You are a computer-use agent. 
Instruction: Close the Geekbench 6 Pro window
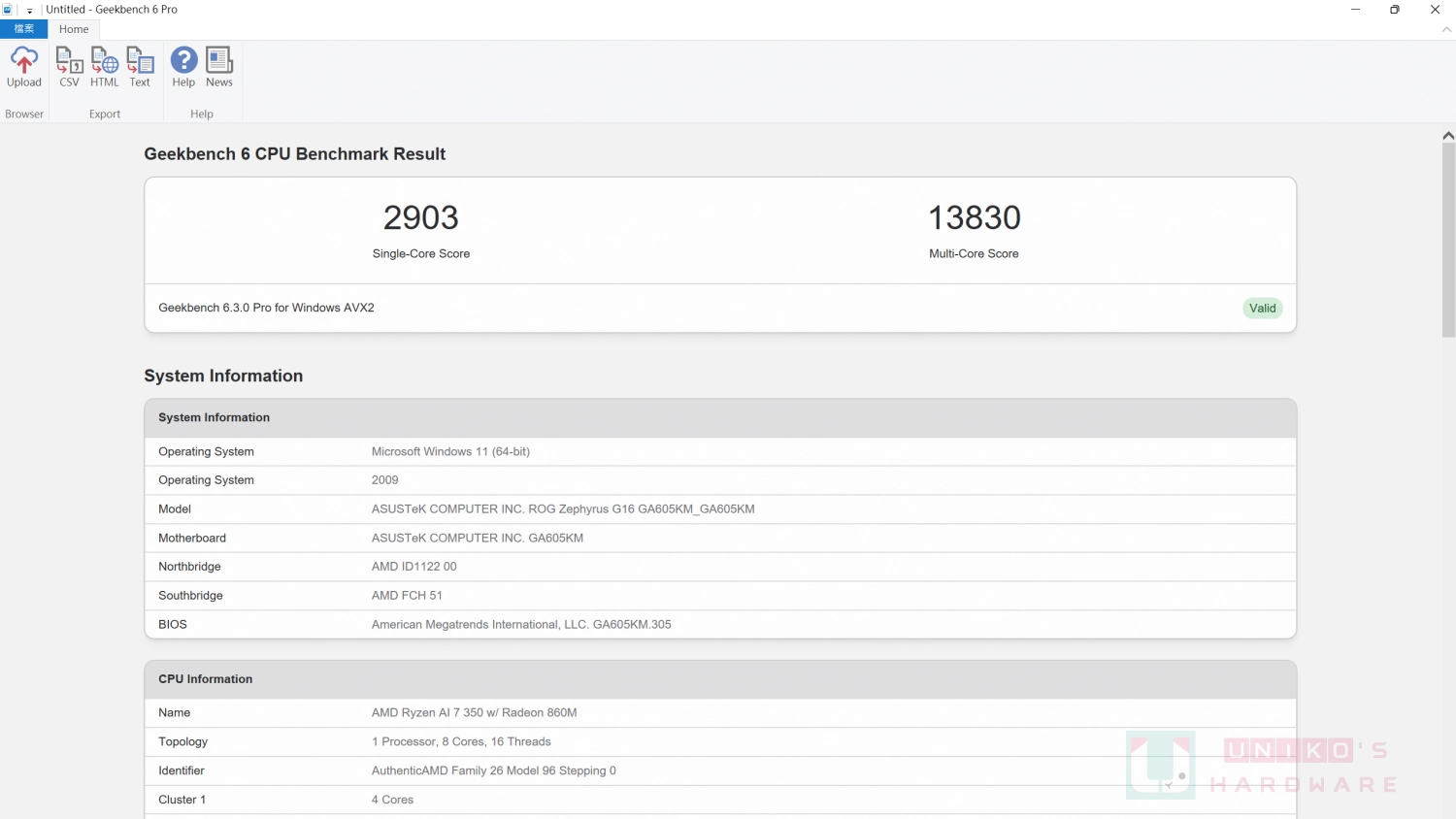[1435, 10]
